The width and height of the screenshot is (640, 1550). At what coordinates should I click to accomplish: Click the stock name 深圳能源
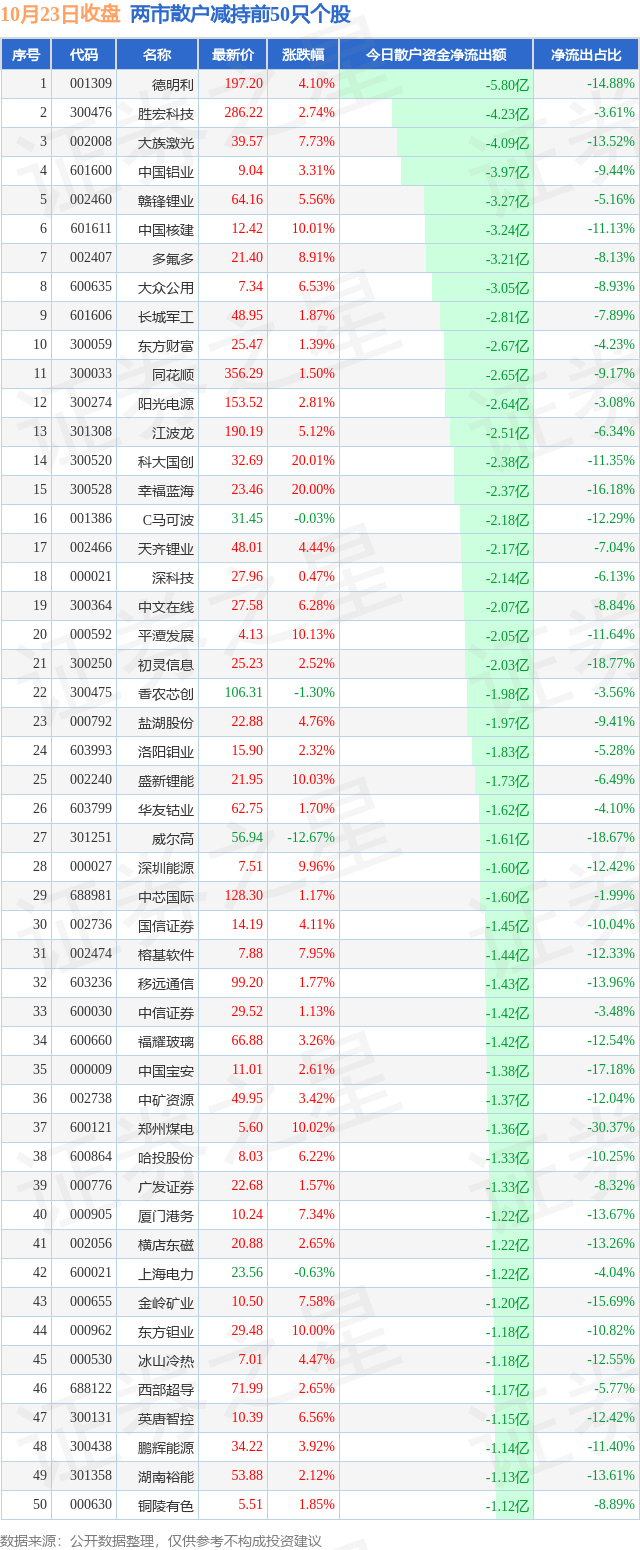165,867
